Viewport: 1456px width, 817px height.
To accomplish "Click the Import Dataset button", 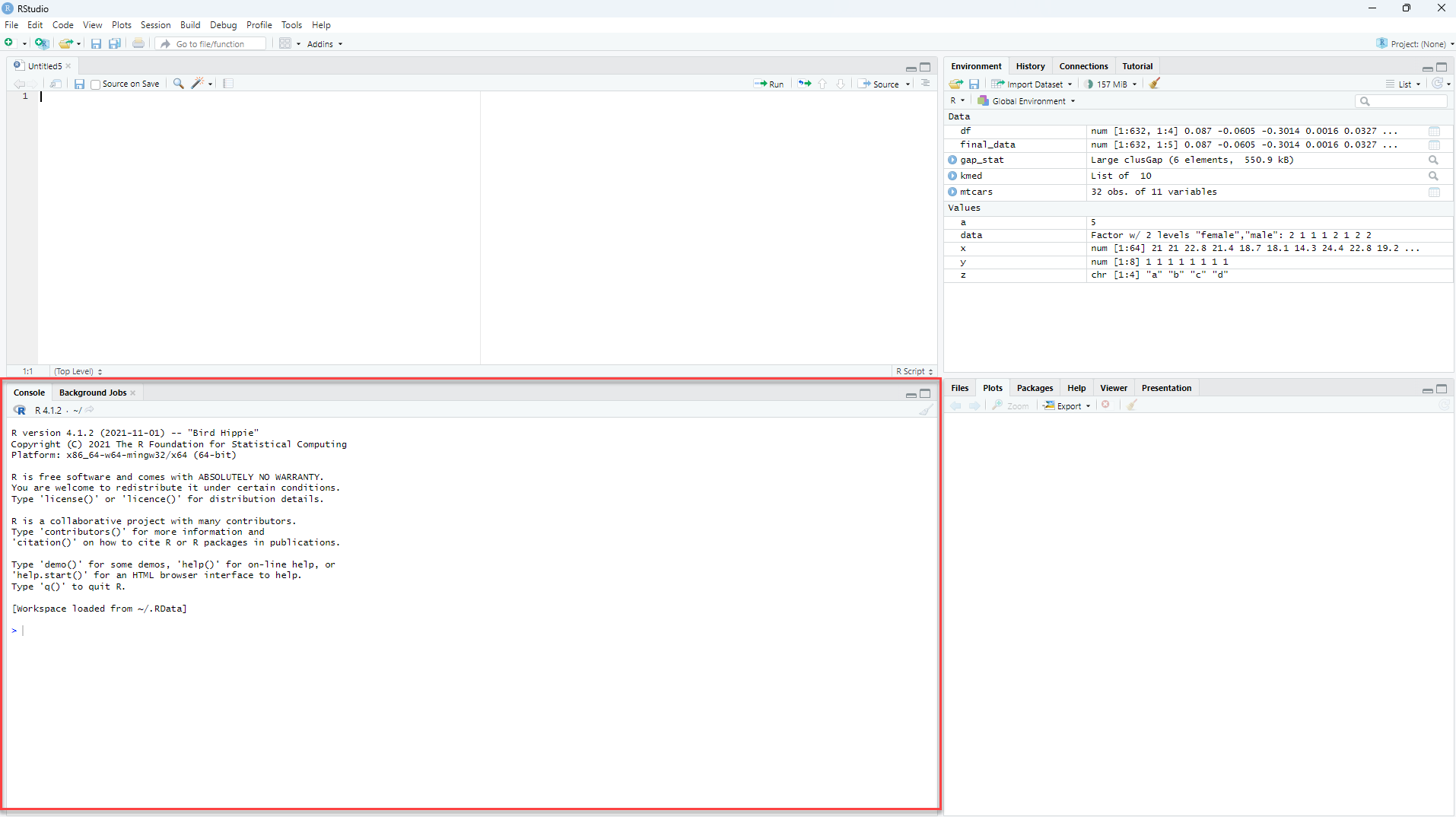I will click(x=1031, y=84).
